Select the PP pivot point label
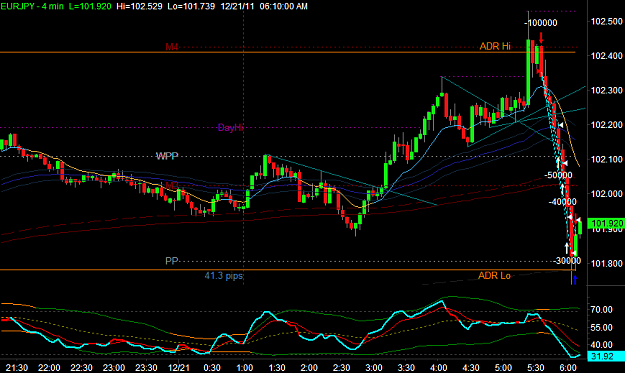The width and height of the screenshot is (625, 373). tap(171, 261)
